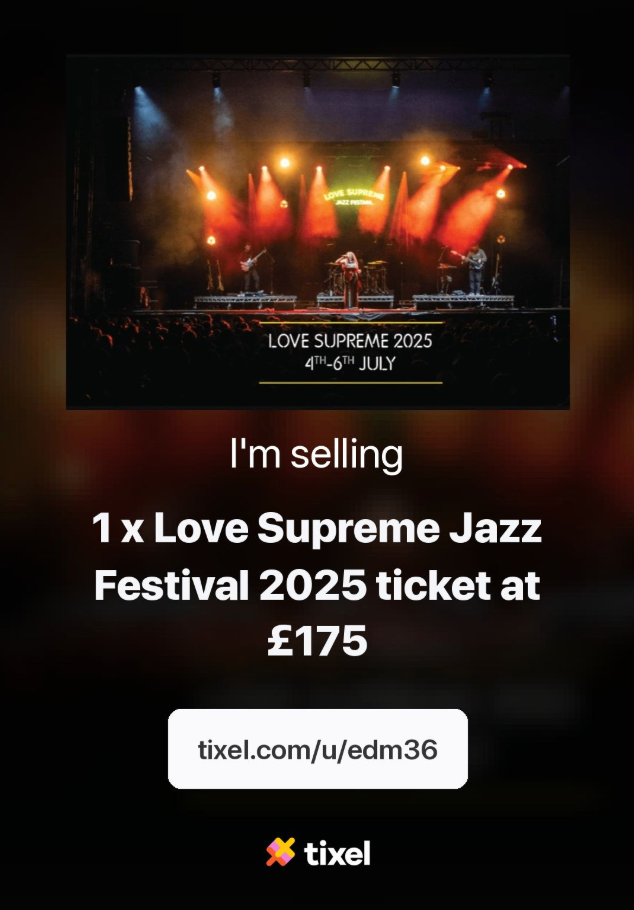634x910 pixels.
Task: Select the "LOVE SUPREME 2025" caption text
Action: click(x=350, y=341)
